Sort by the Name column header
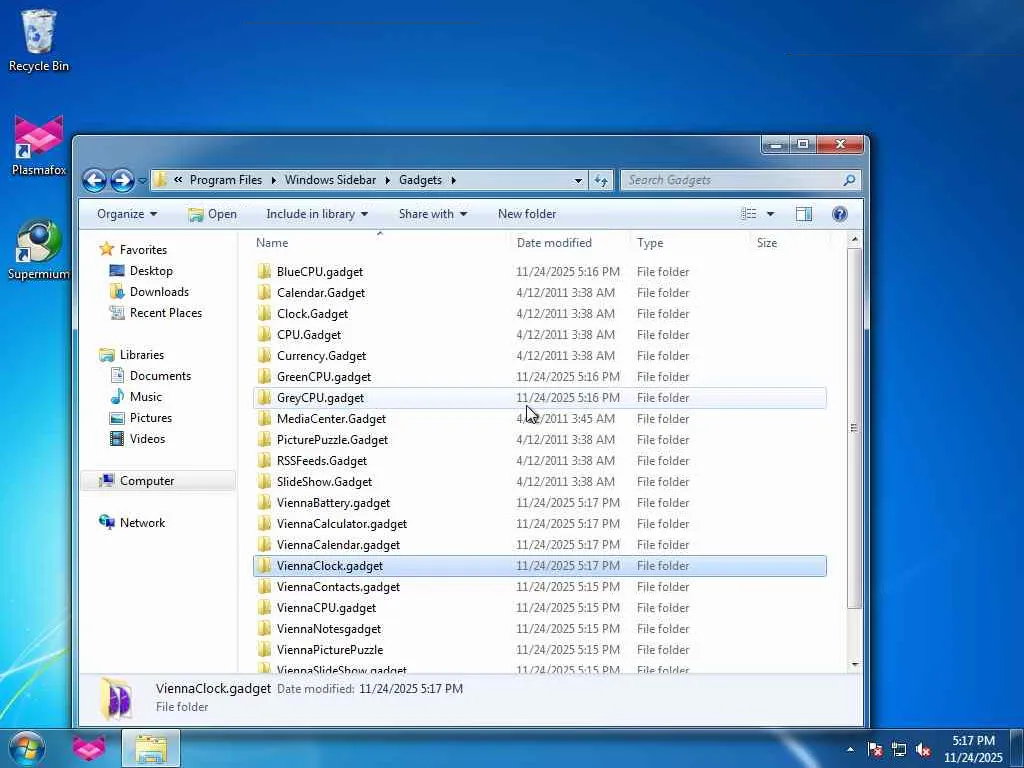Viewport: 1024px width, 768px height. (x=379, y=243)
